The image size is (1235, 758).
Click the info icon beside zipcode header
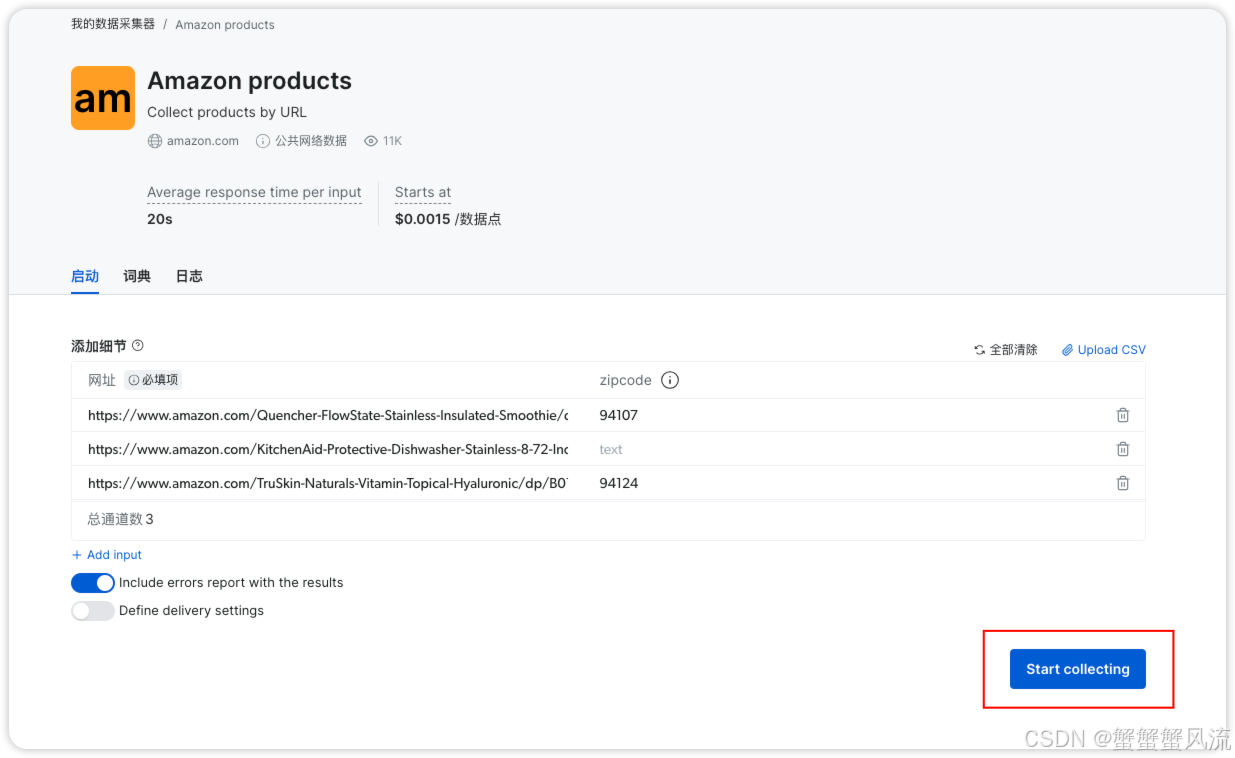(670, 380)
